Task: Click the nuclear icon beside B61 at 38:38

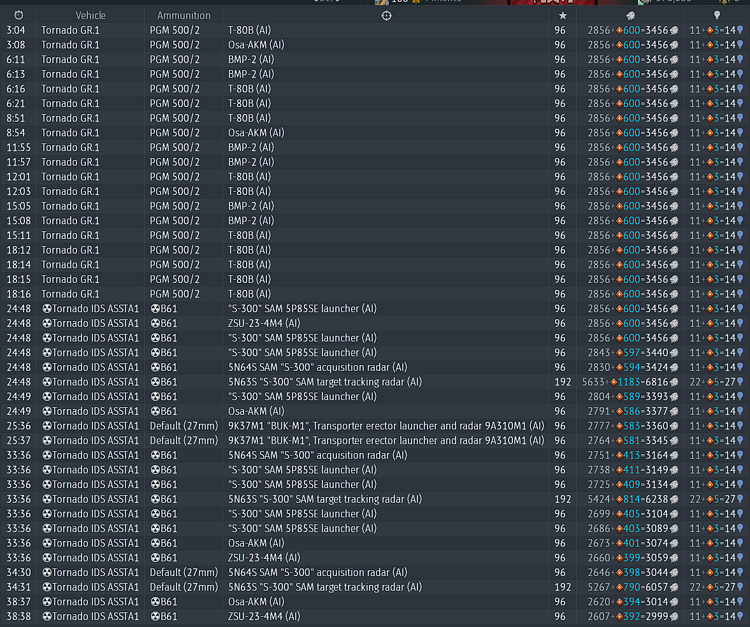Action: pyautogui.click(x=155, y=616)
